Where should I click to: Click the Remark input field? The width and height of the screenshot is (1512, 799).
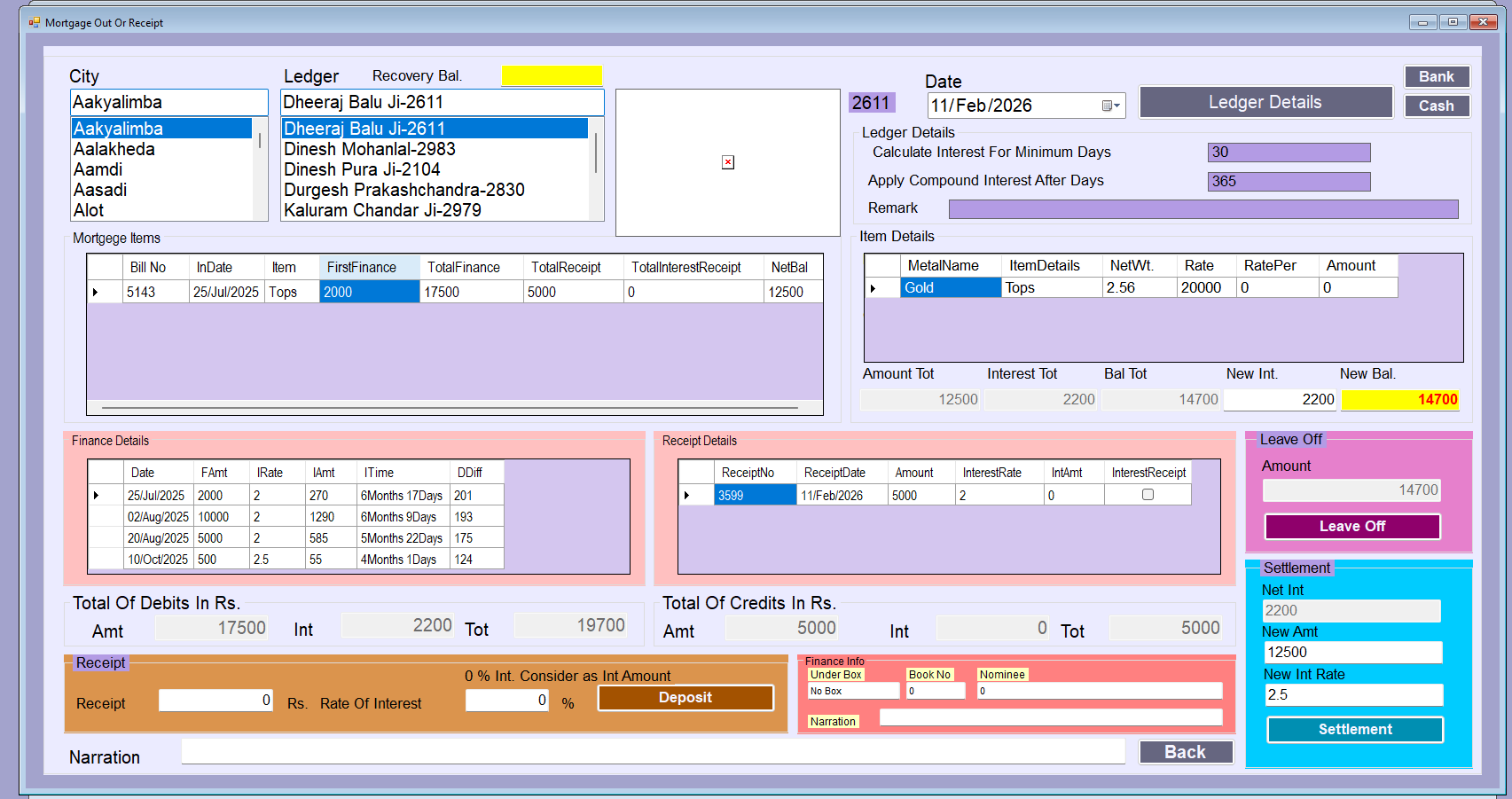click(1203, 209)
